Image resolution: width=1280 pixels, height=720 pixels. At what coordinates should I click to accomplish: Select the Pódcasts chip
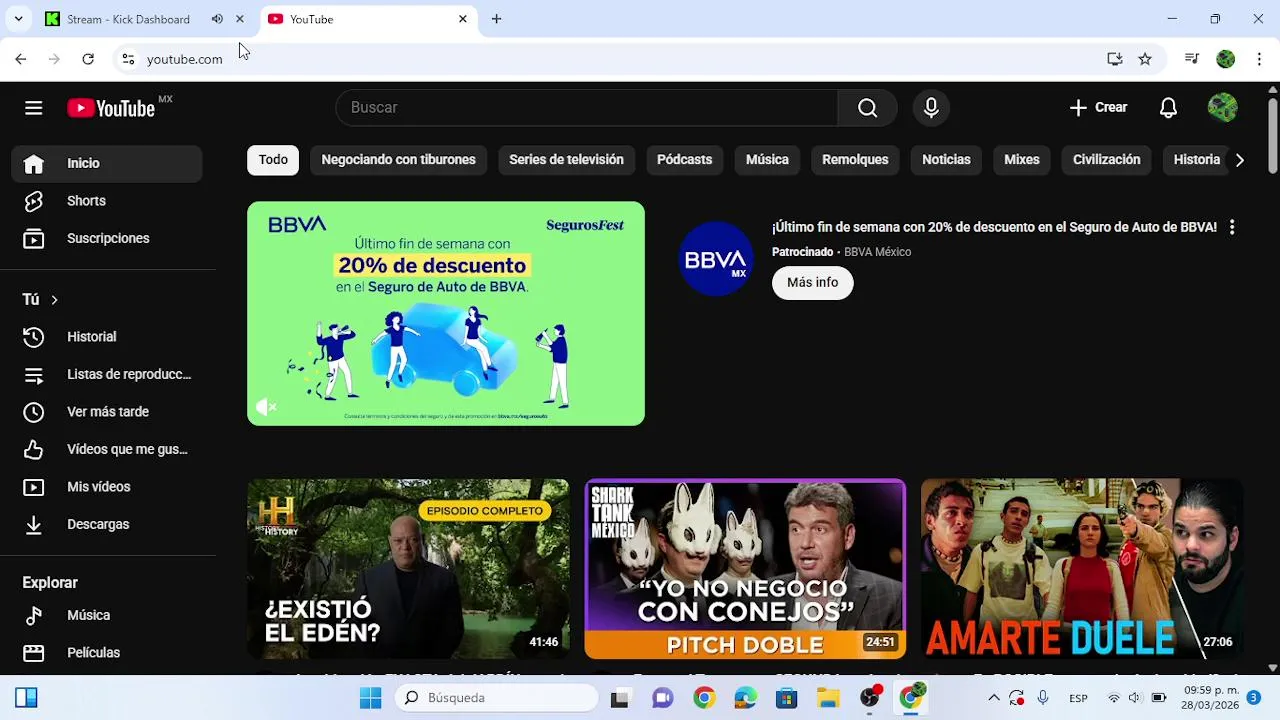(684, 160)
